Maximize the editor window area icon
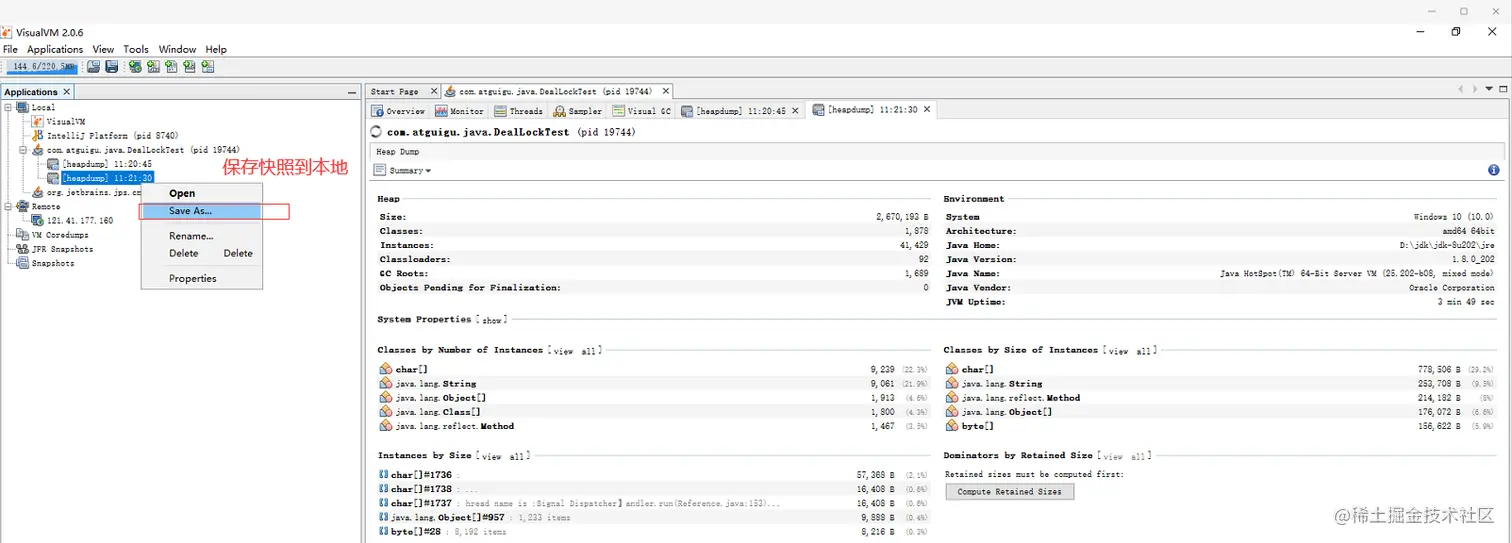Image resolution: width=1512 pixels, height=543 pixels. tap(1503, 91)
